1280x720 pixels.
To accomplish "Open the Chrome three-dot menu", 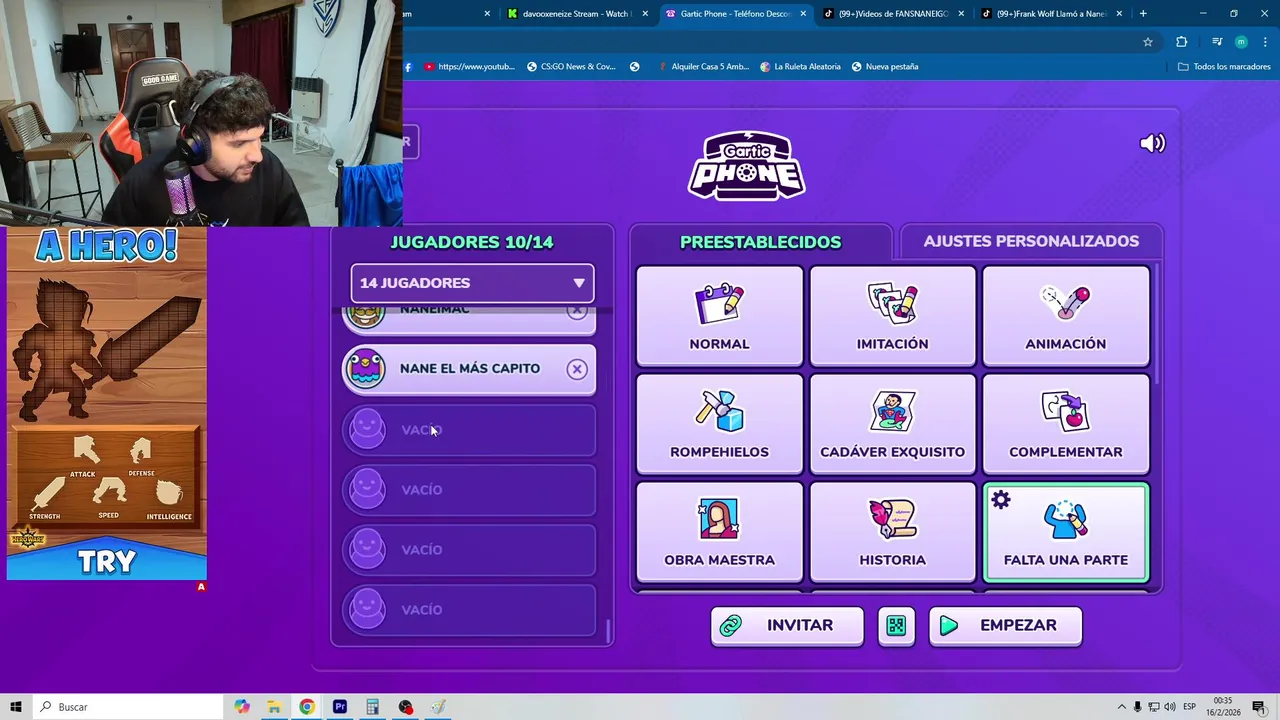I will click(x=1265, y=42).
